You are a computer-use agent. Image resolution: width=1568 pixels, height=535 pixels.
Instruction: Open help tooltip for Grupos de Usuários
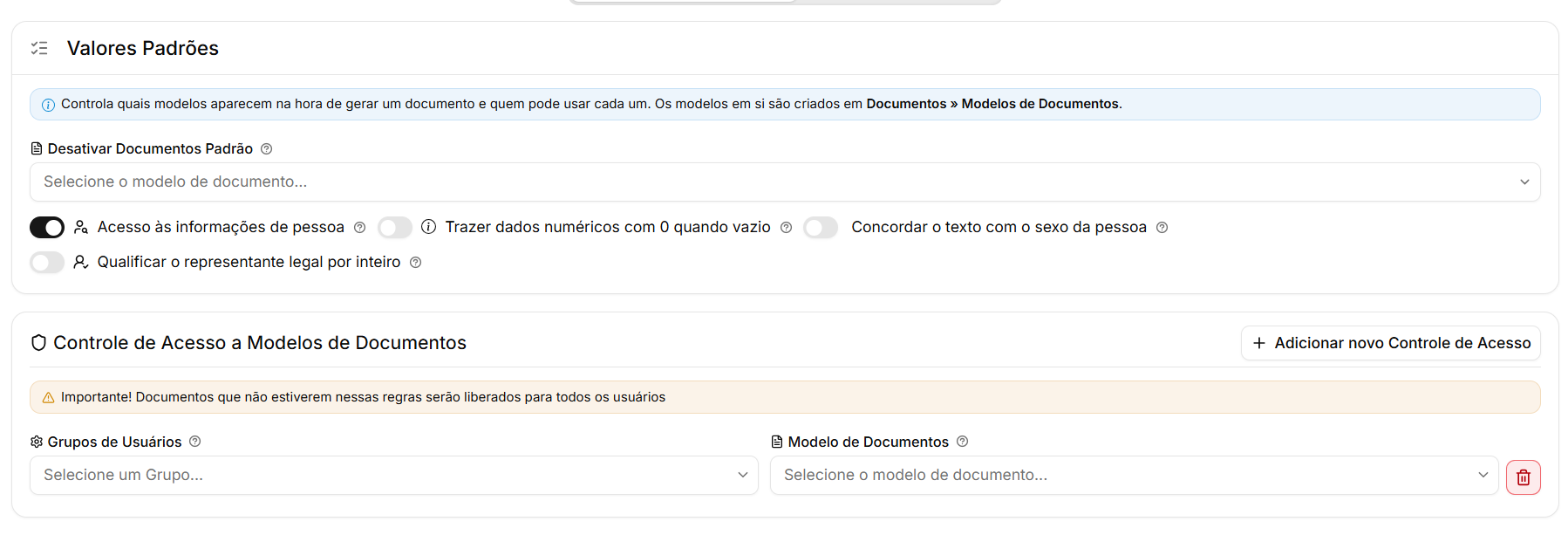click(195, 442)
